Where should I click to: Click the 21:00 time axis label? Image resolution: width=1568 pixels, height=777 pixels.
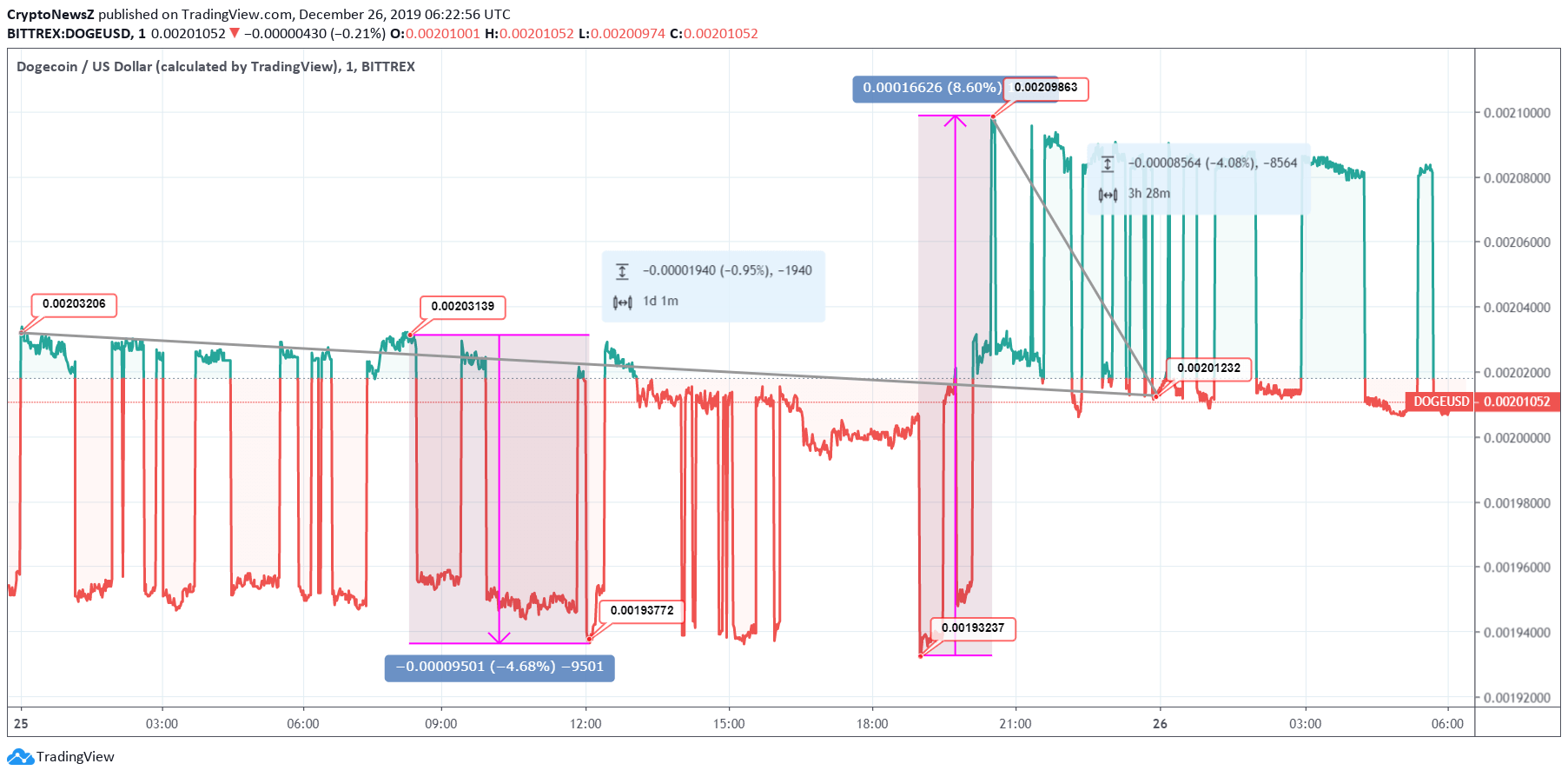coord(1016,724)
